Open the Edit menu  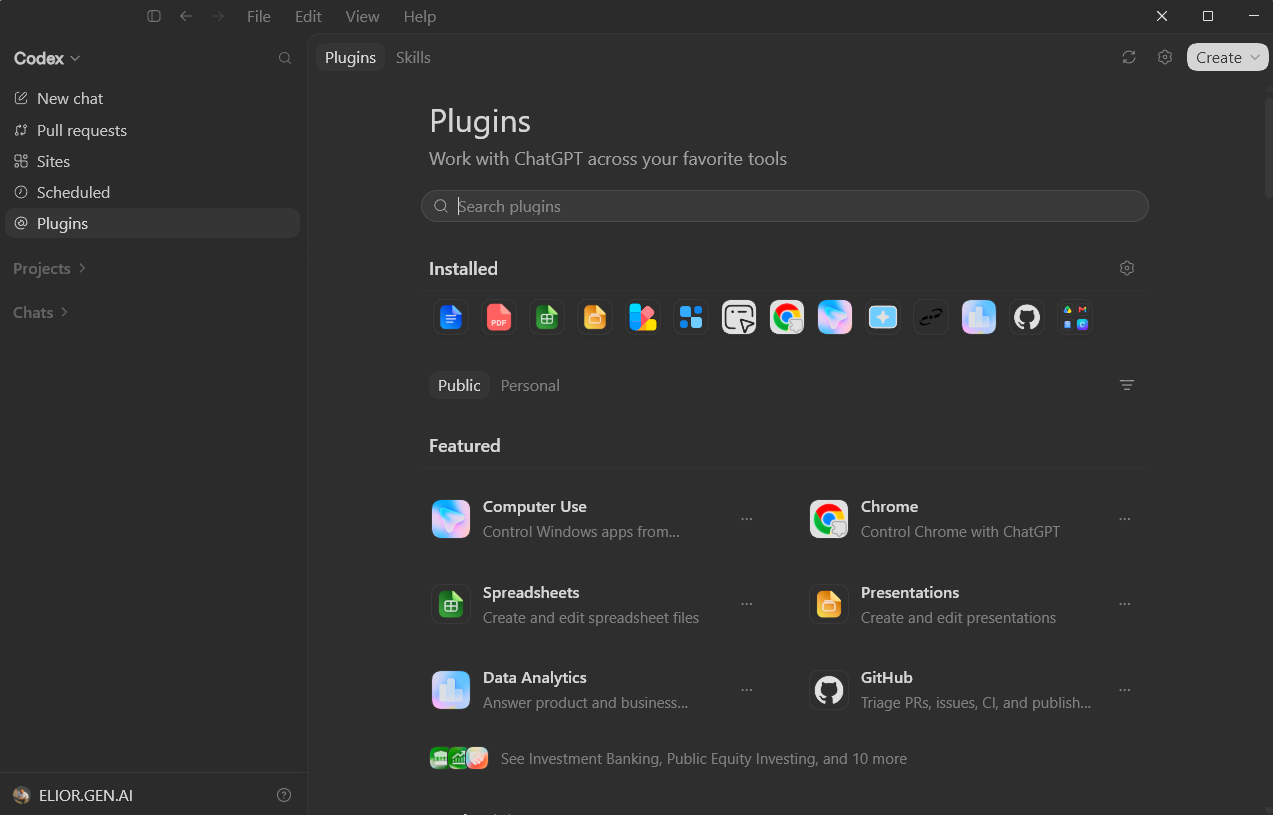(308, 16)
